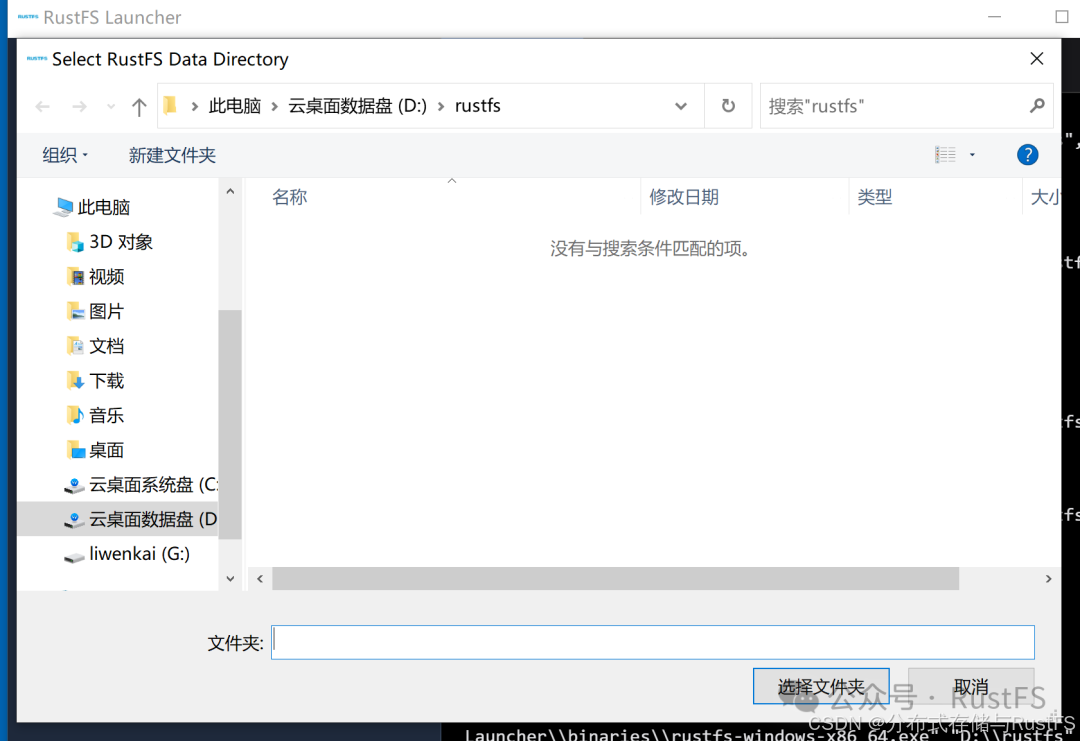Open 音乐 folder in sidebar
Viewport: 1080px width, 741px height.
point(107,415)
